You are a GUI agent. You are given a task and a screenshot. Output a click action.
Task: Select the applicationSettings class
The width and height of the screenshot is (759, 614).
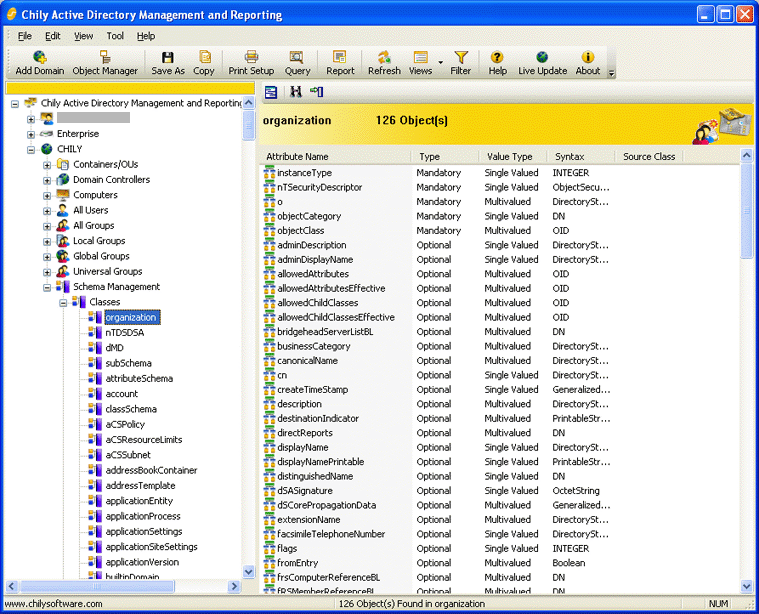pyautogui.click(x=144, y=532)
